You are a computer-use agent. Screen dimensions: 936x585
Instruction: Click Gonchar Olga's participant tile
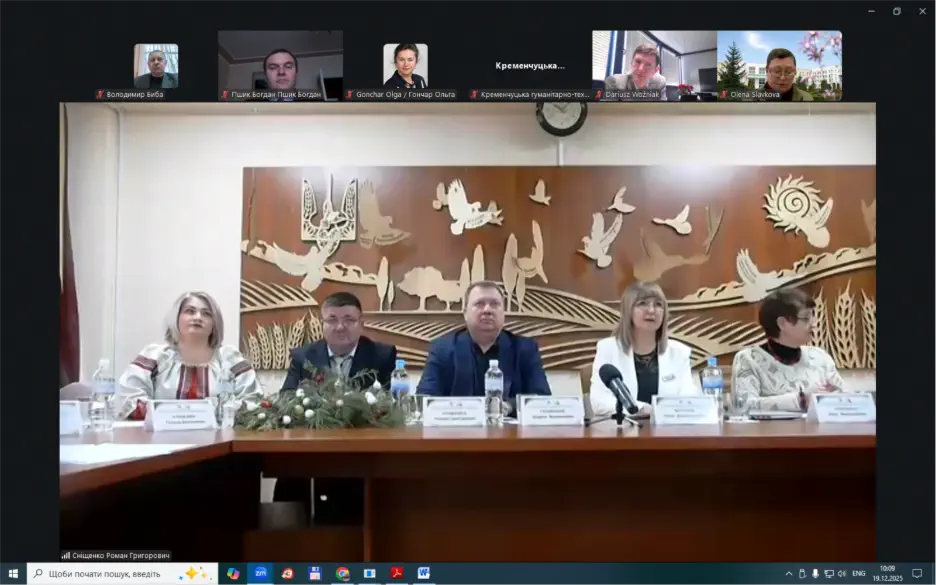(405, 66)
